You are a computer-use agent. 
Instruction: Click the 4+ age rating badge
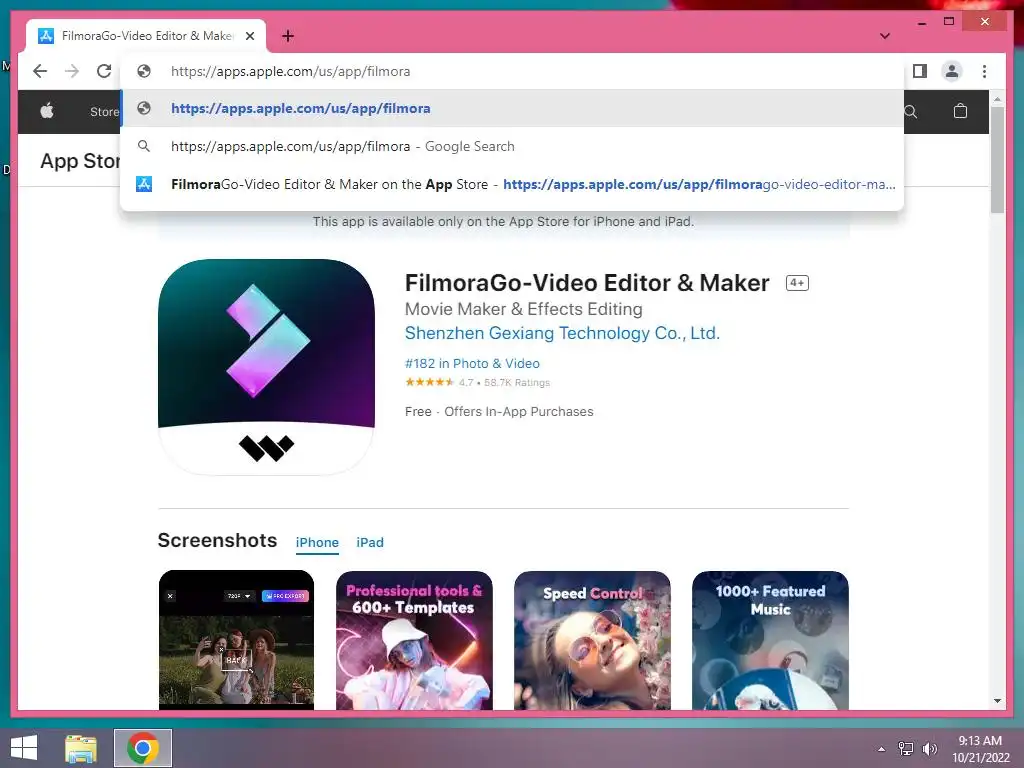pyautogui.click(x=797, y=283)
